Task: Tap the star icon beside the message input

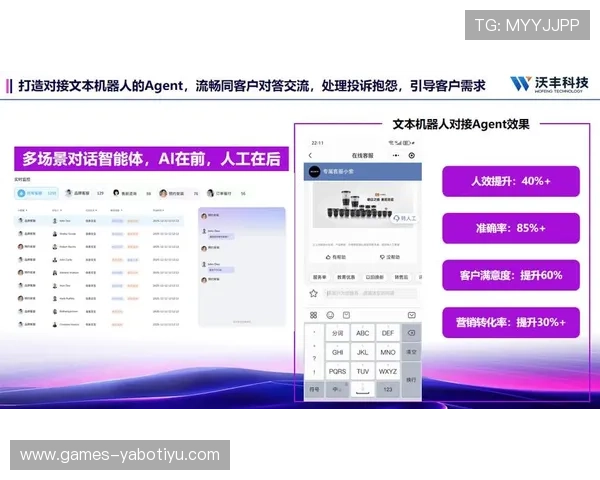Action: tap(313, 293)
